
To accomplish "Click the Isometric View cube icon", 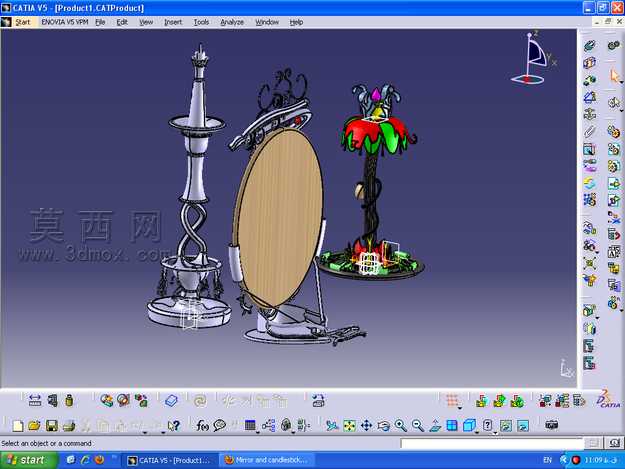I will [469, 425].
